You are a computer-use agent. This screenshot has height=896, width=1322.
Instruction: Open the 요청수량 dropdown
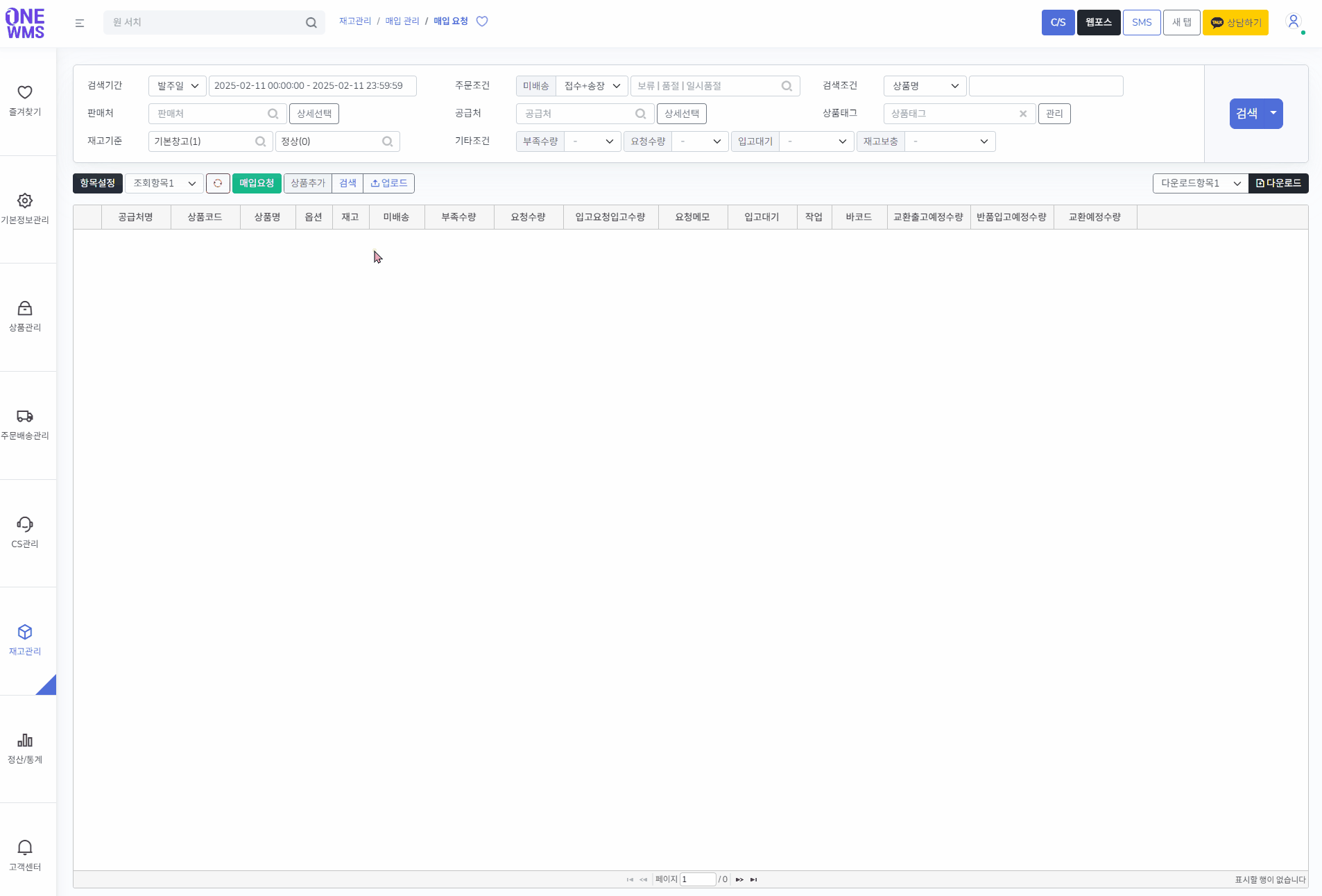tap(701, 141)
